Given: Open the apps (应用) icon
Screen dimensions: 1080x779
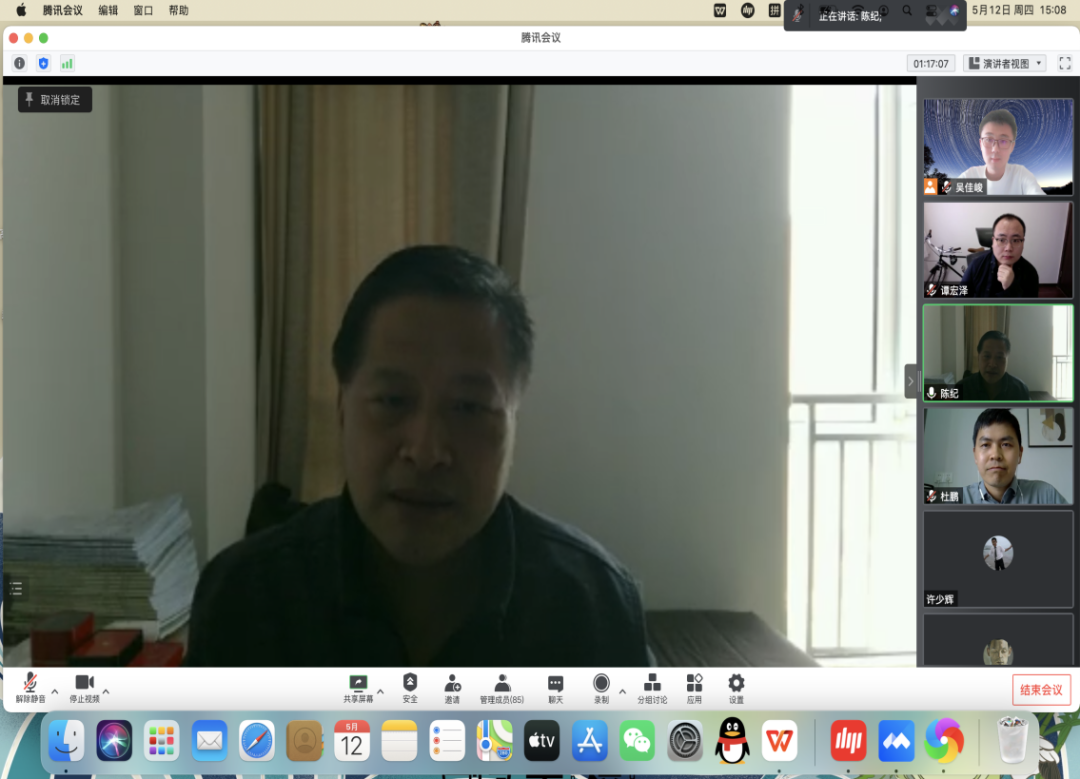Looking at the screenshot, I should pyautogui.click(x=694, y=684).
